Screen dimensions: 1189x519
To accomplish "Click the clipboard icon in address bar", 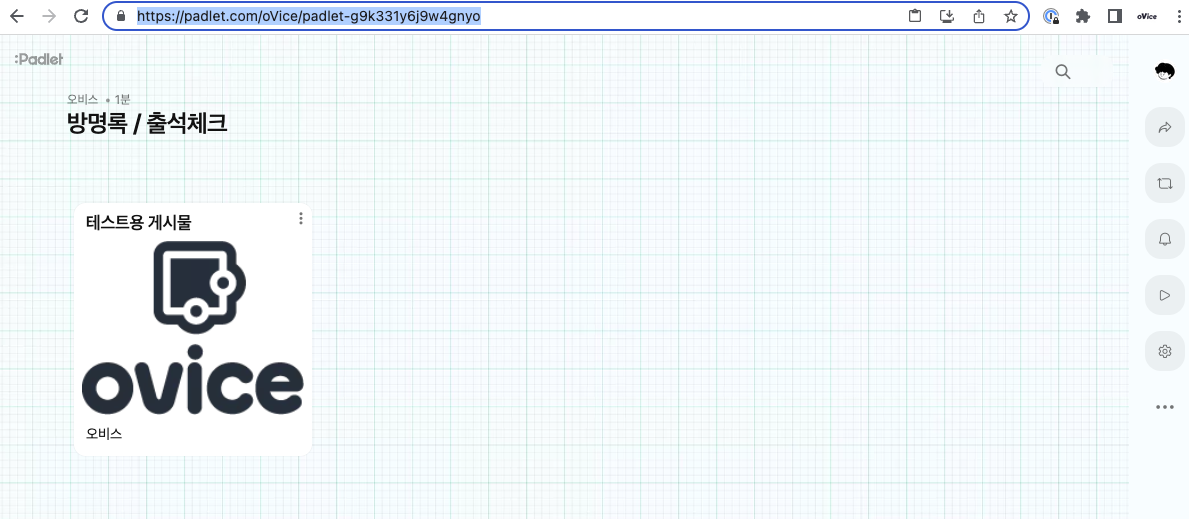I will coord(915,16).
